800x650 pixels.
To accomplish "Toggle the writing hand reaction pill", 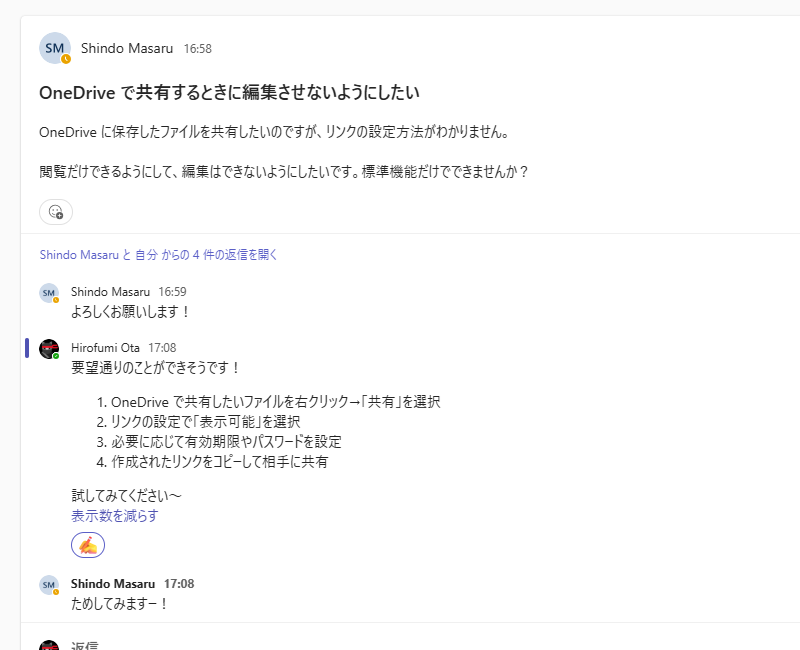I will tap(88, 545).
